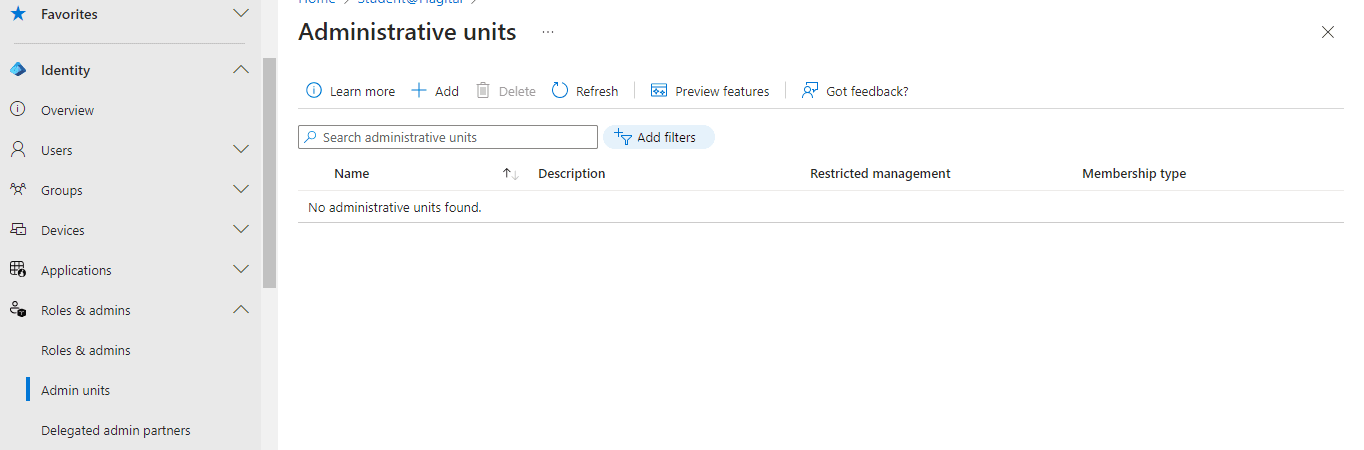Open Delegated admin partners page
Viewport: 1364px width, 450px height.
tap(115, 430)
